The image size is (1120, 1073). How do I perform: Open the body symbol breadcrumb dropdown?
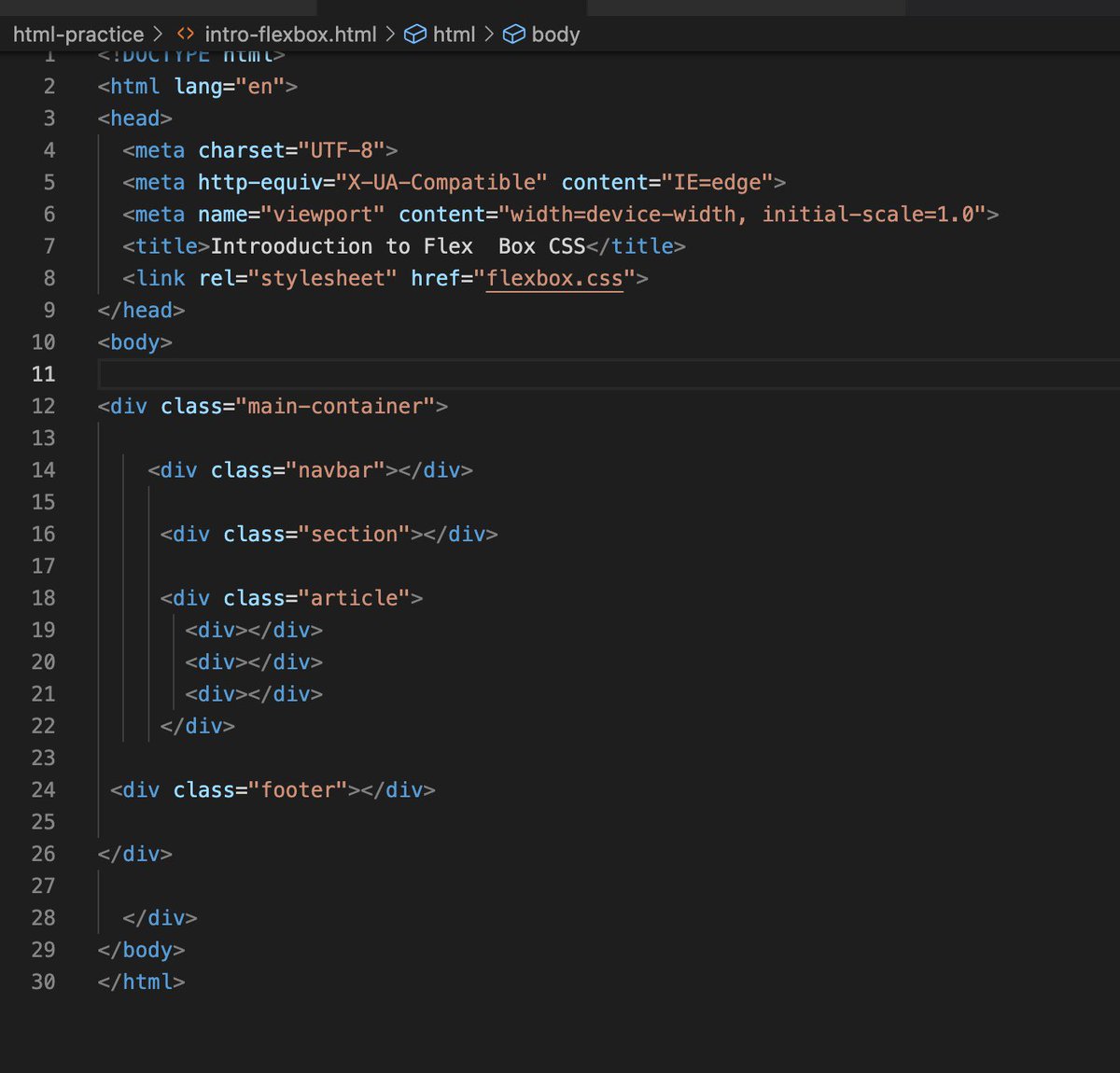click(x=557, y=34)
